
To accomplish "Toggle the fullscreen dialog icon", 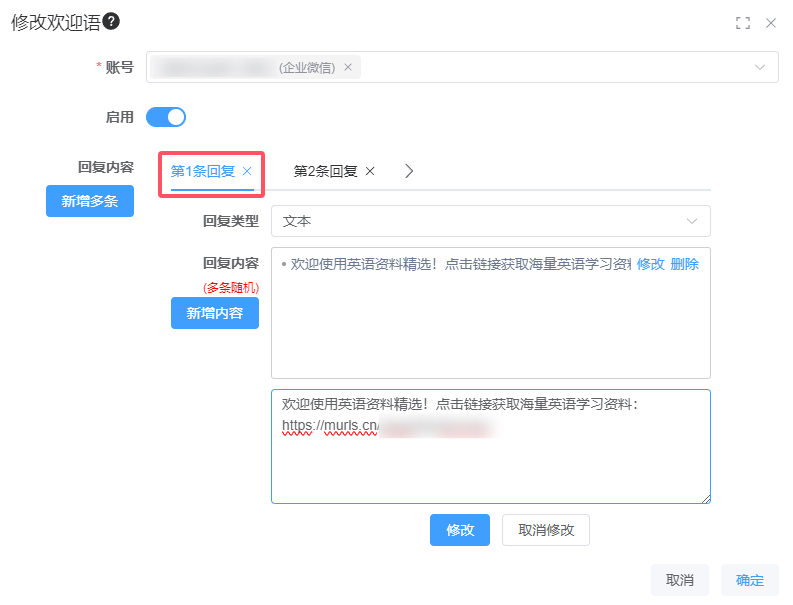I will [x=742, y=23].
